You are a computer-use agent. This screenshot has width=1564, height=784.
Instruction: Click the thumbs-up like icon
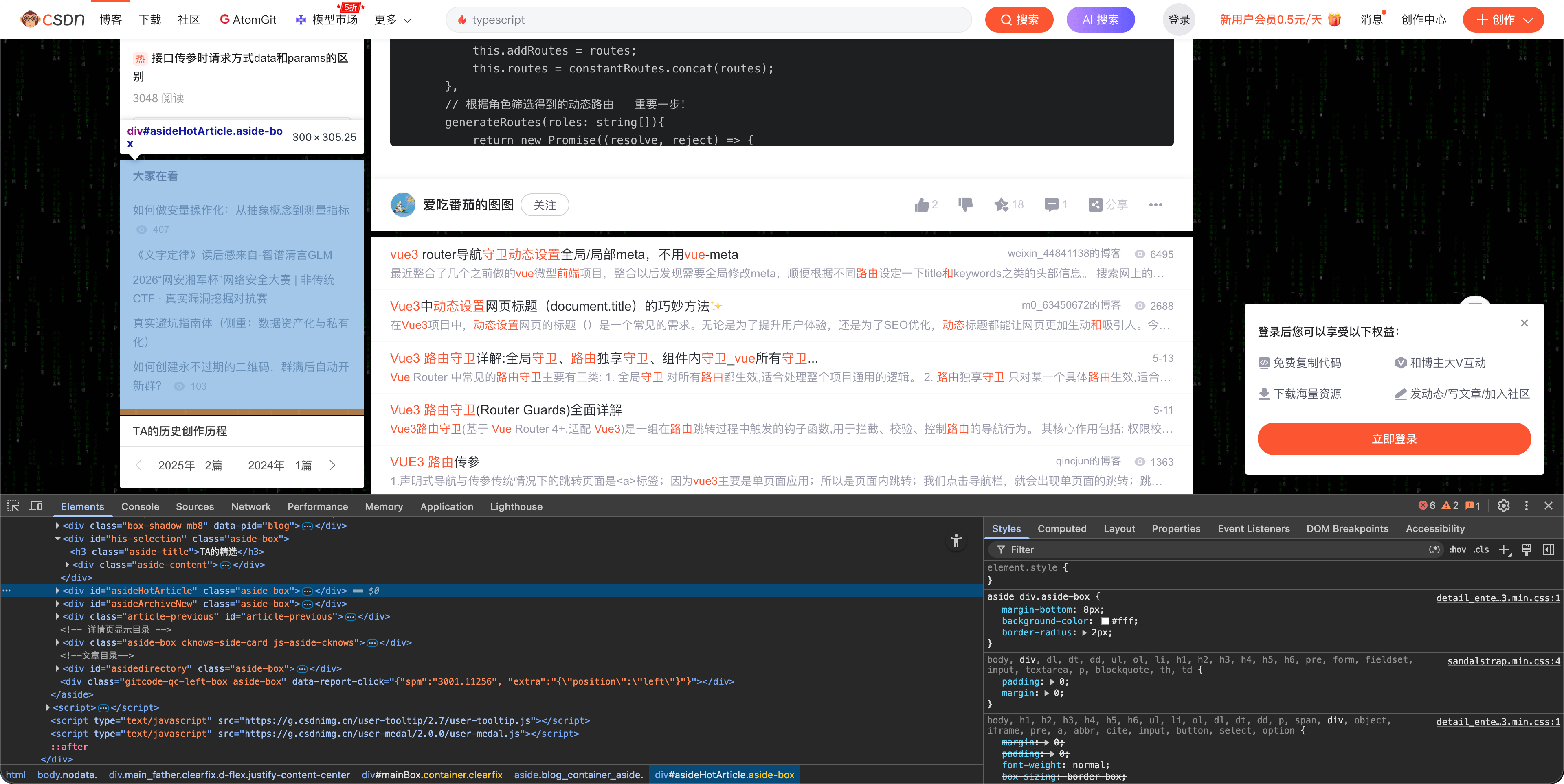pos(922,205)
